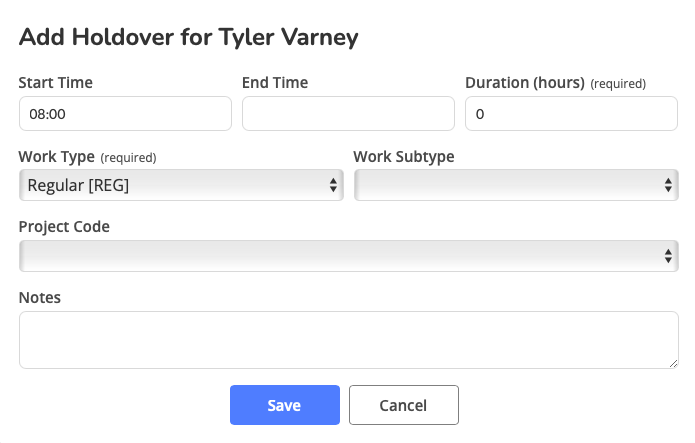Open the Project Code dropdown
This screenshot has width=695, height=443.
coord(349,256)
